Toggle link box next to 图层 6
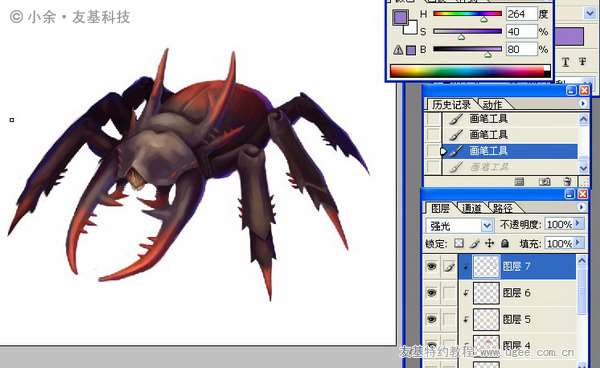The image size is (600, 368). (449, 293)
